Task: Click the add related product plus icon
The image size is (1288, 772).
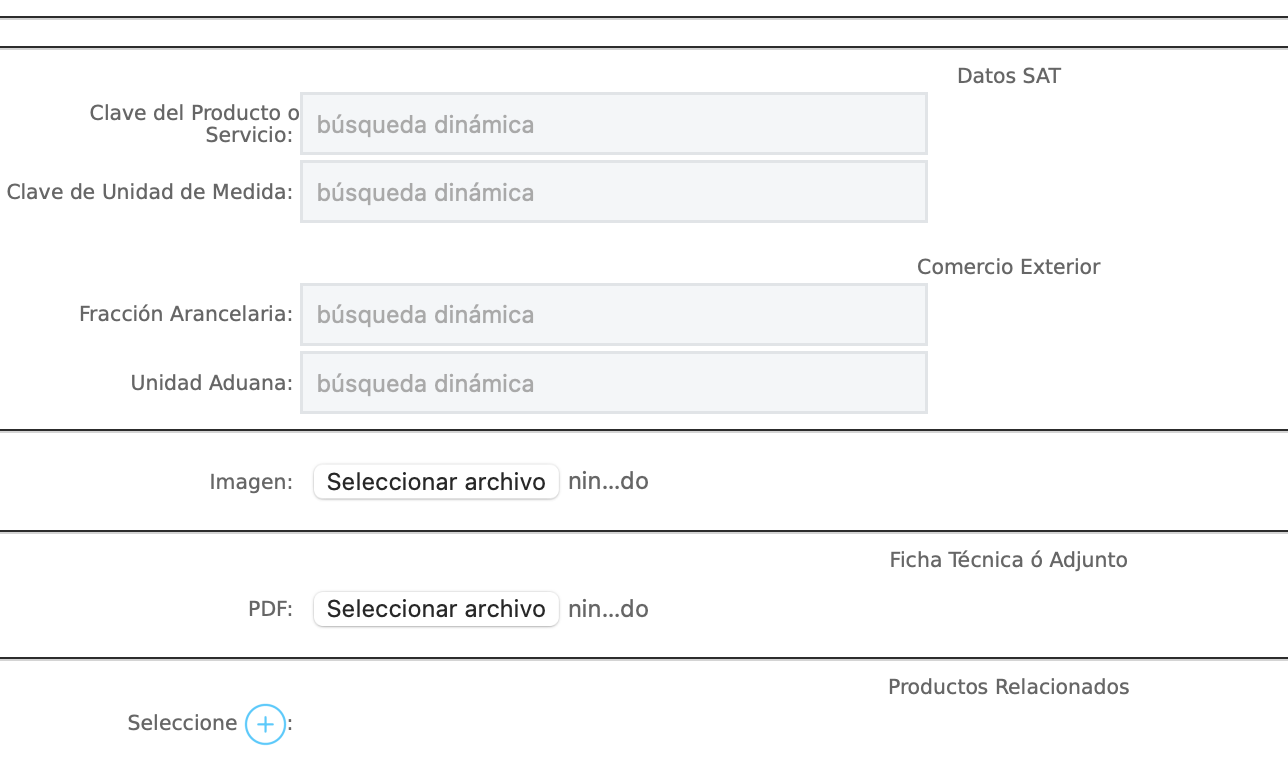Action: 265,723
